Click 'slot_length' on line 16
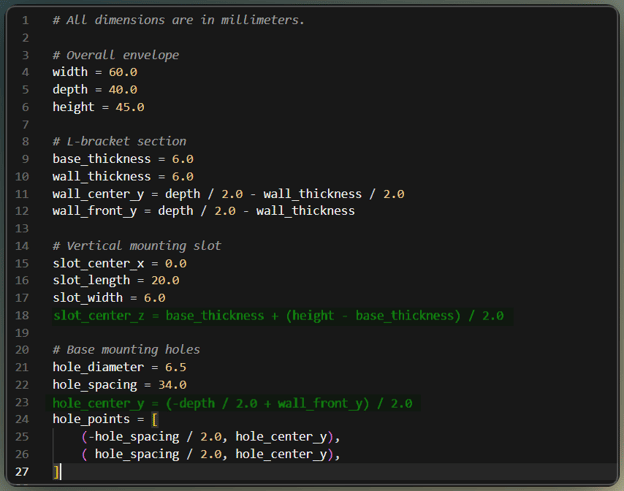Viewport: 624px width, 491px height. click(x=91, y=281)
